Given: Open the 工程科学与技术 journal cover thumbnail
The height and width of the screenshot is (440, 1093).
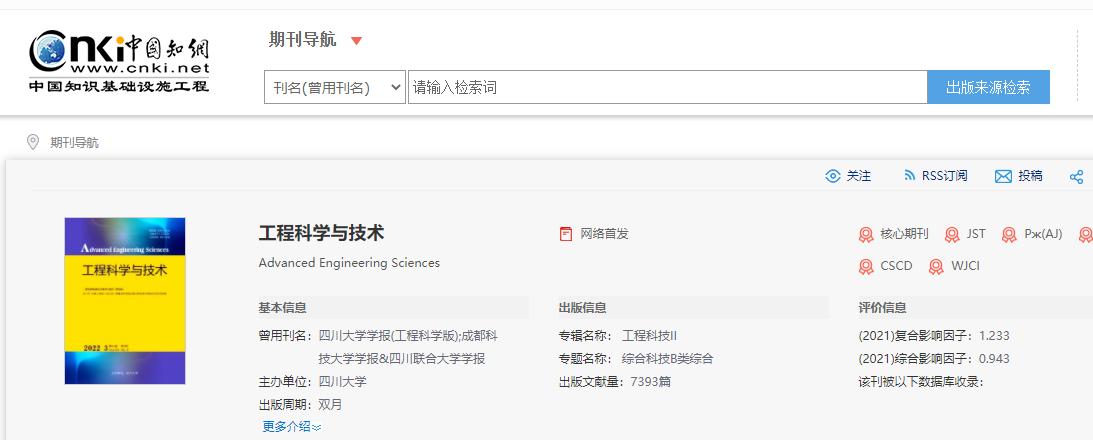Looking at the screenshot, I should 125,301.
